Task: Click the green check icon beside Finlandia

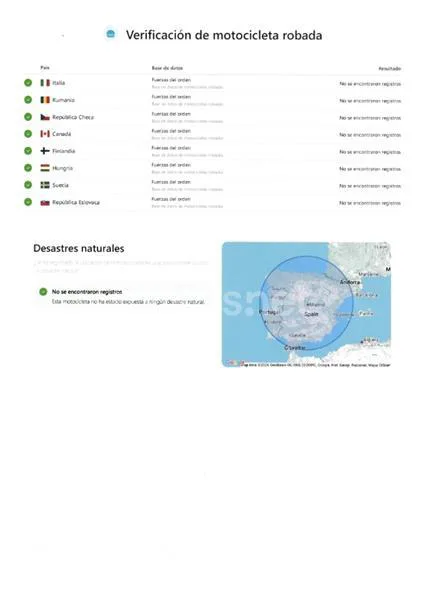Action: click(x=28, y=151)
